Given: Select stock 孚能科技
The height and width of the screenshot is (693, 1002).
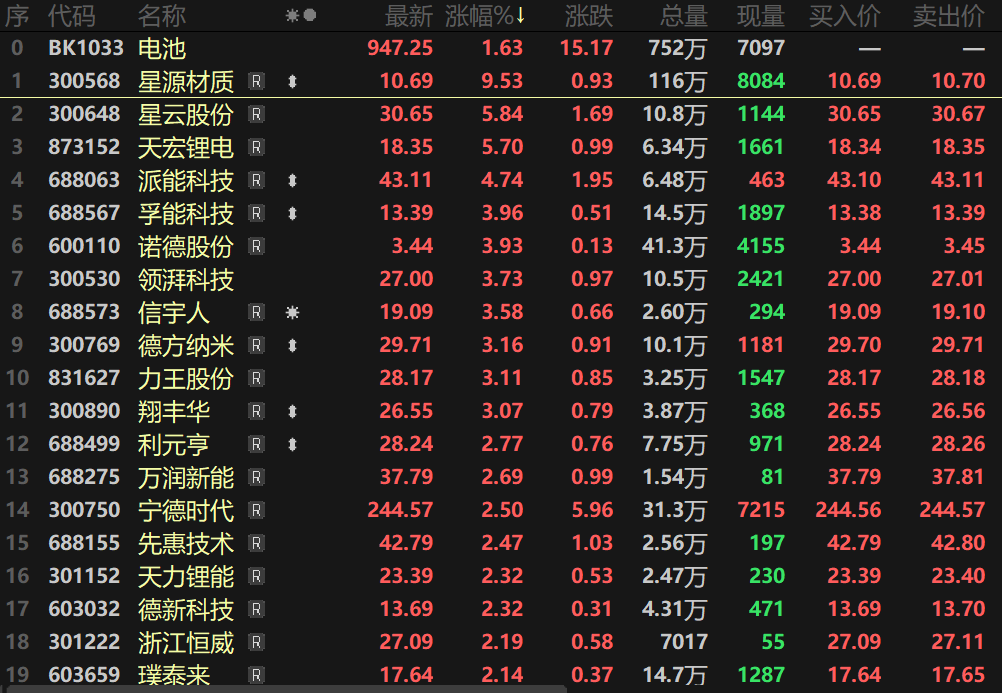Looking at the screenshot, I should 186,214.
